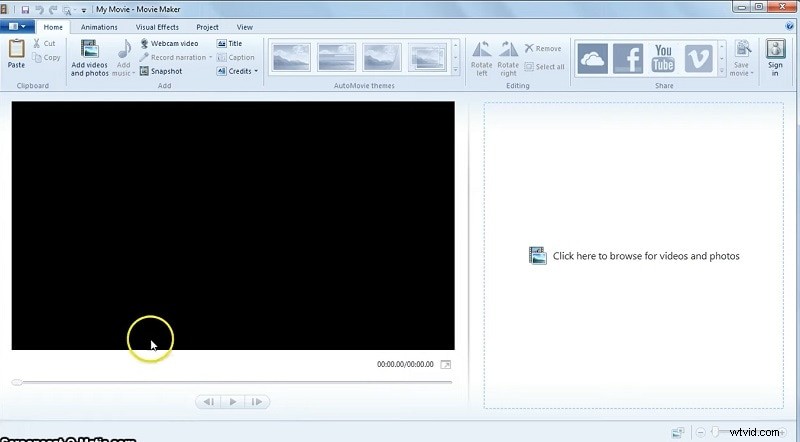
Task: Click Rotate left button
Action: (482, 58)
